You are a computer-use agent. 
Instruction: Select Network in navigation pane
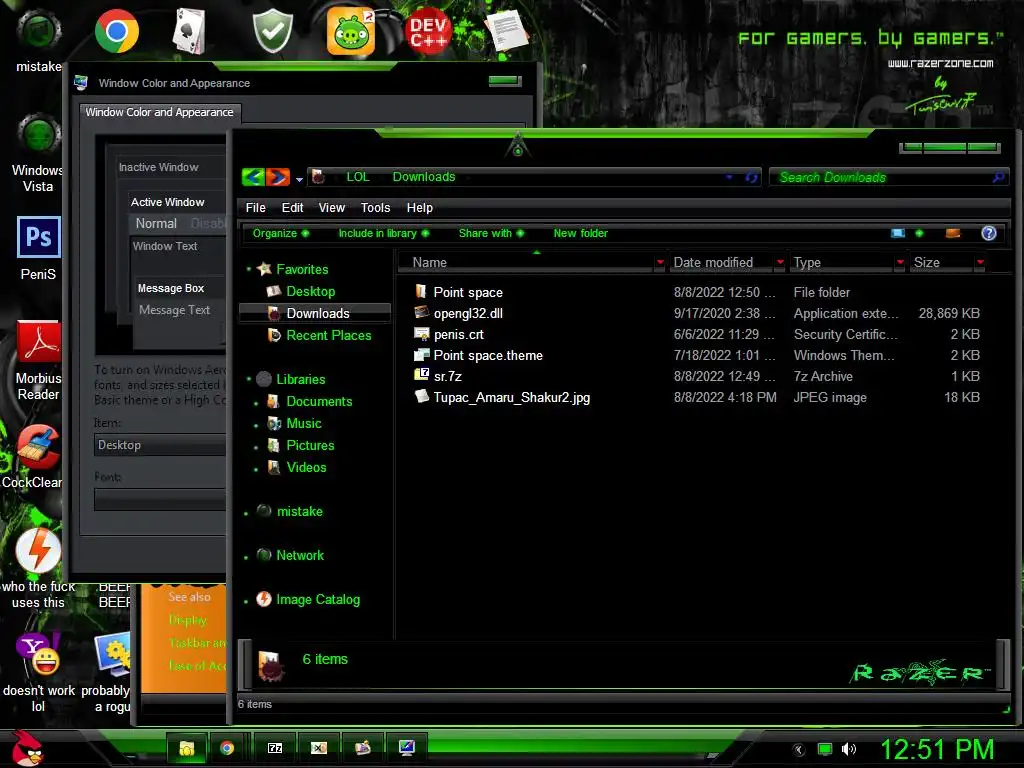300,555
